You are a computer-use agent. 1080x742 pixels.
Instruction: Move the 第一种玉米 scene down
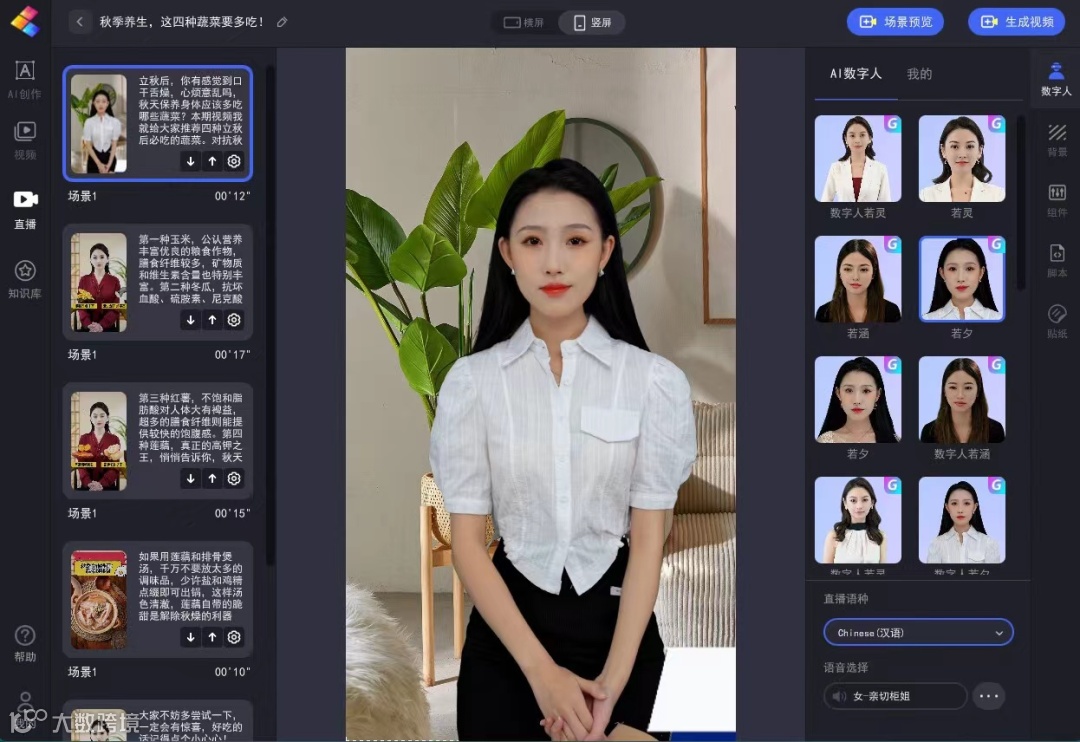[191, 320]
